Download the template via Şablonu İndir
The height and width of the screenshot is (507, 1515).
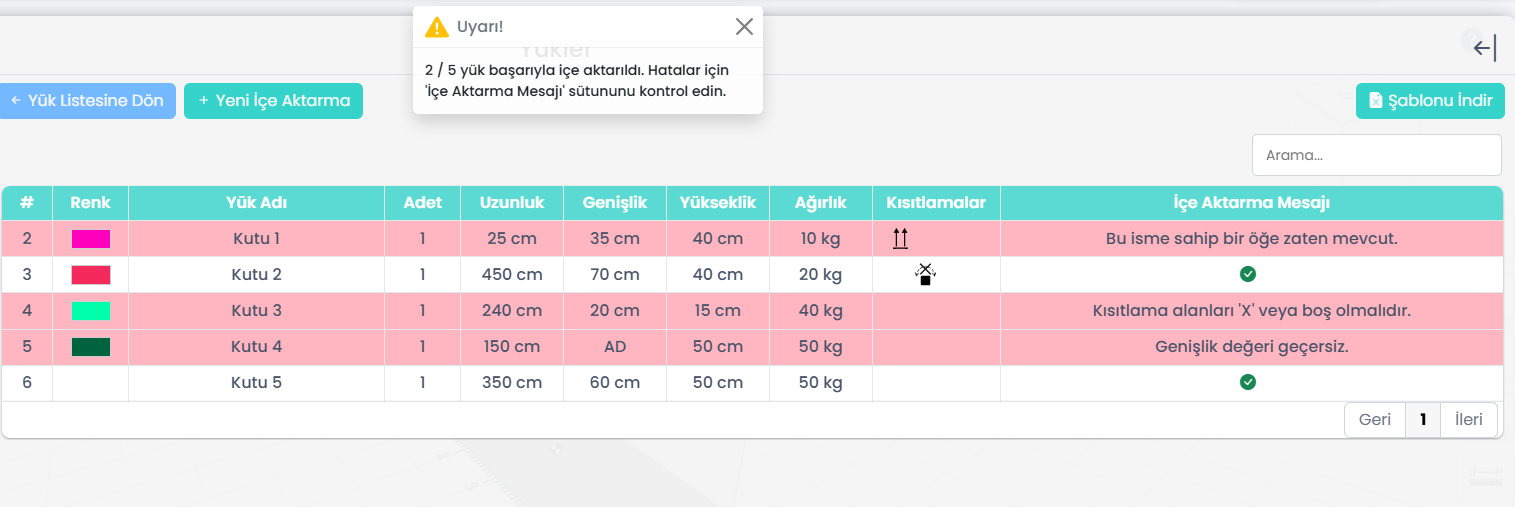point(1430,101)
